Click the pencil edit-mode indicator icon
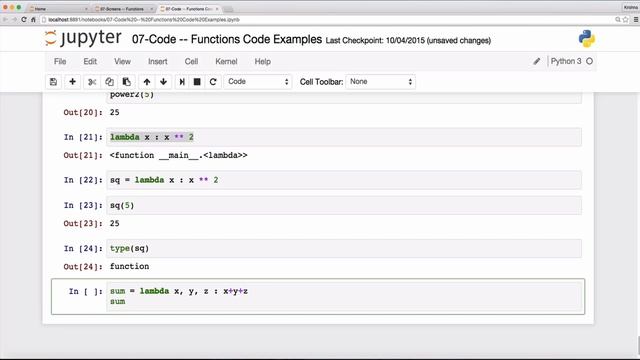 (x=536, y=61)
